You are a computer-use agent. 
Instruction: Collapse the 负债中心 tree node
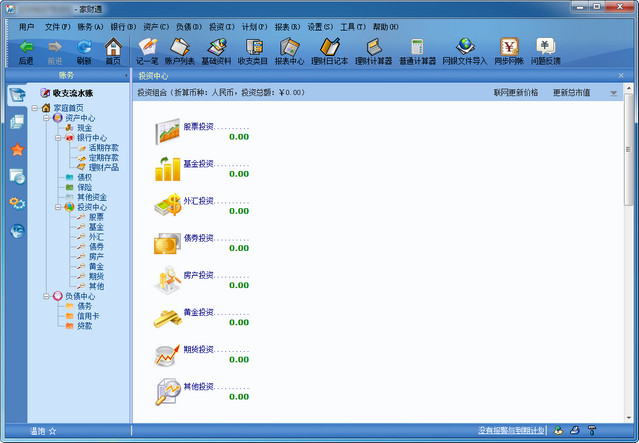[x=46, y=296]
